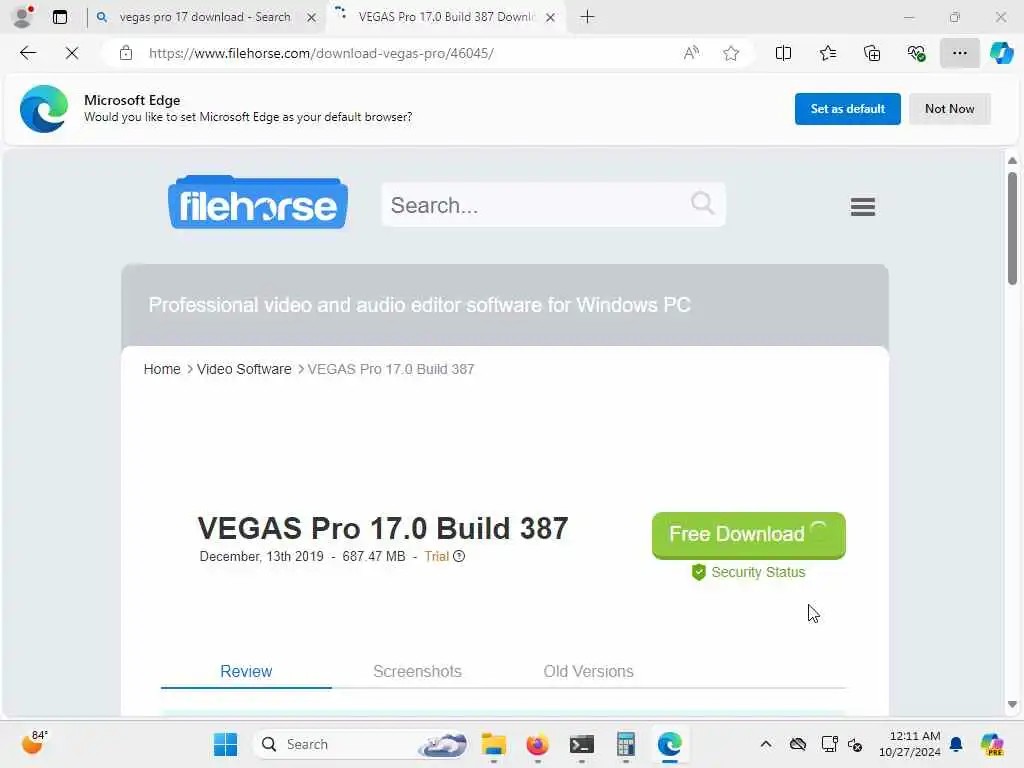Viewport: 1024px width, 768px height.
Task: Click the Free Download button
Action: 748,535
